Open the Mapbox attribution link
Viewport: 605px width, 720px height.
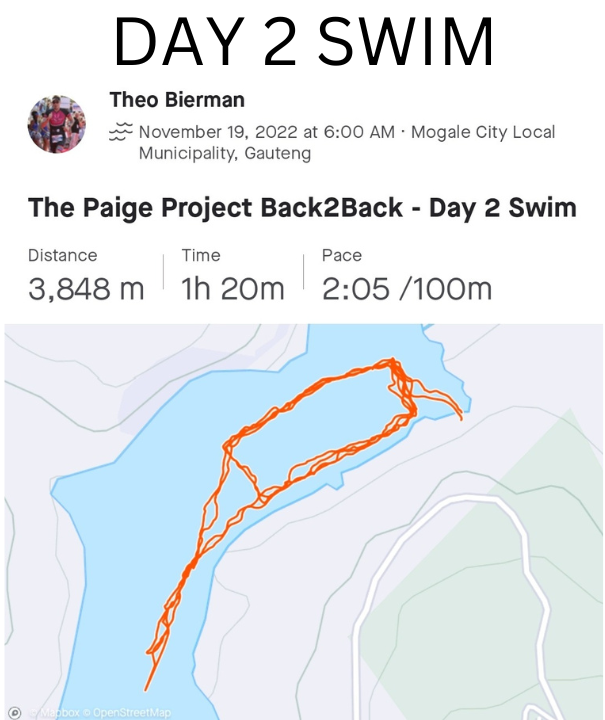[53, 713]
